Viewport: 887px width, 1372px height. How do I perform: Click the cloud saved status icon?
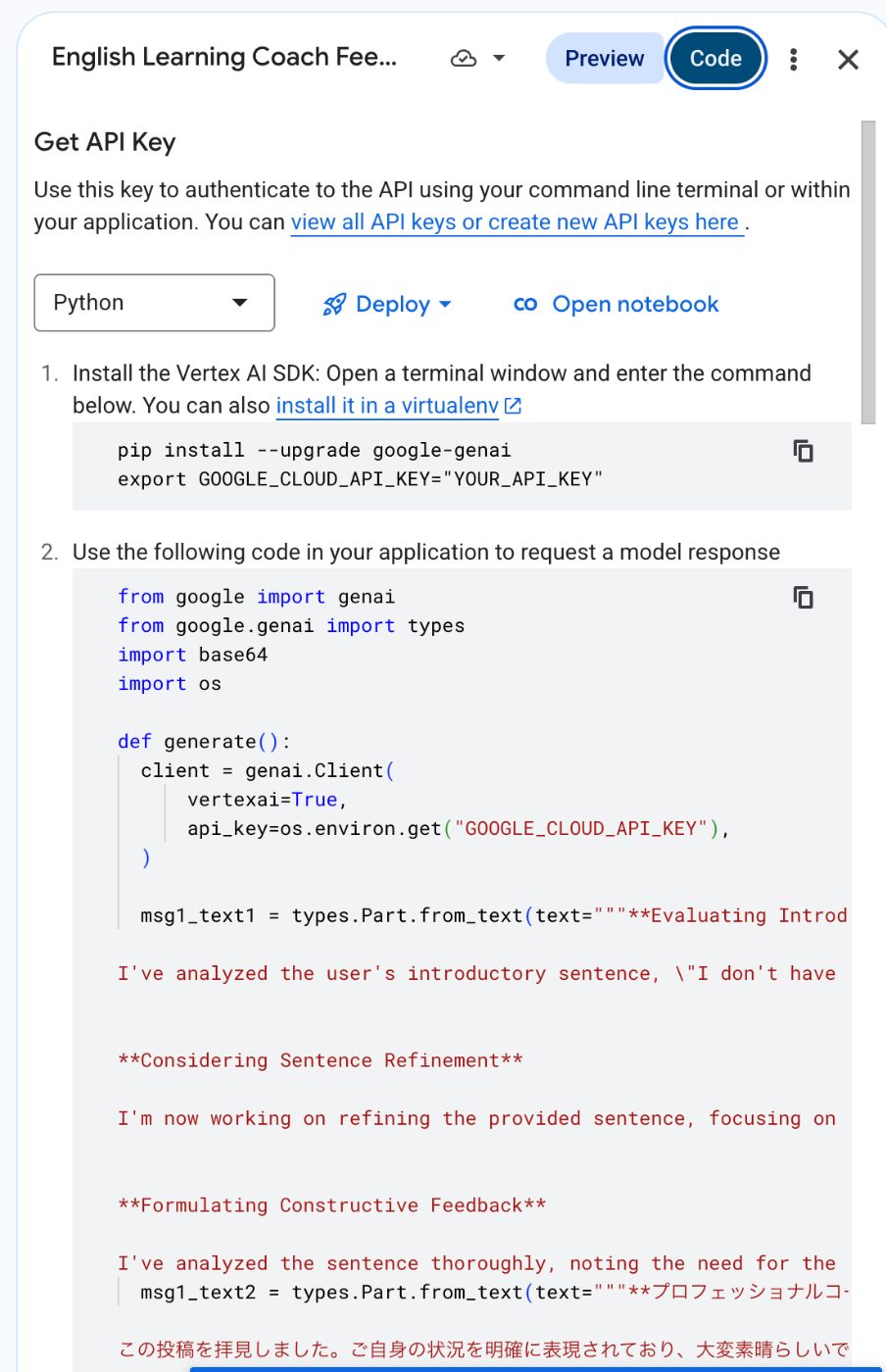[x=464, y=59]
